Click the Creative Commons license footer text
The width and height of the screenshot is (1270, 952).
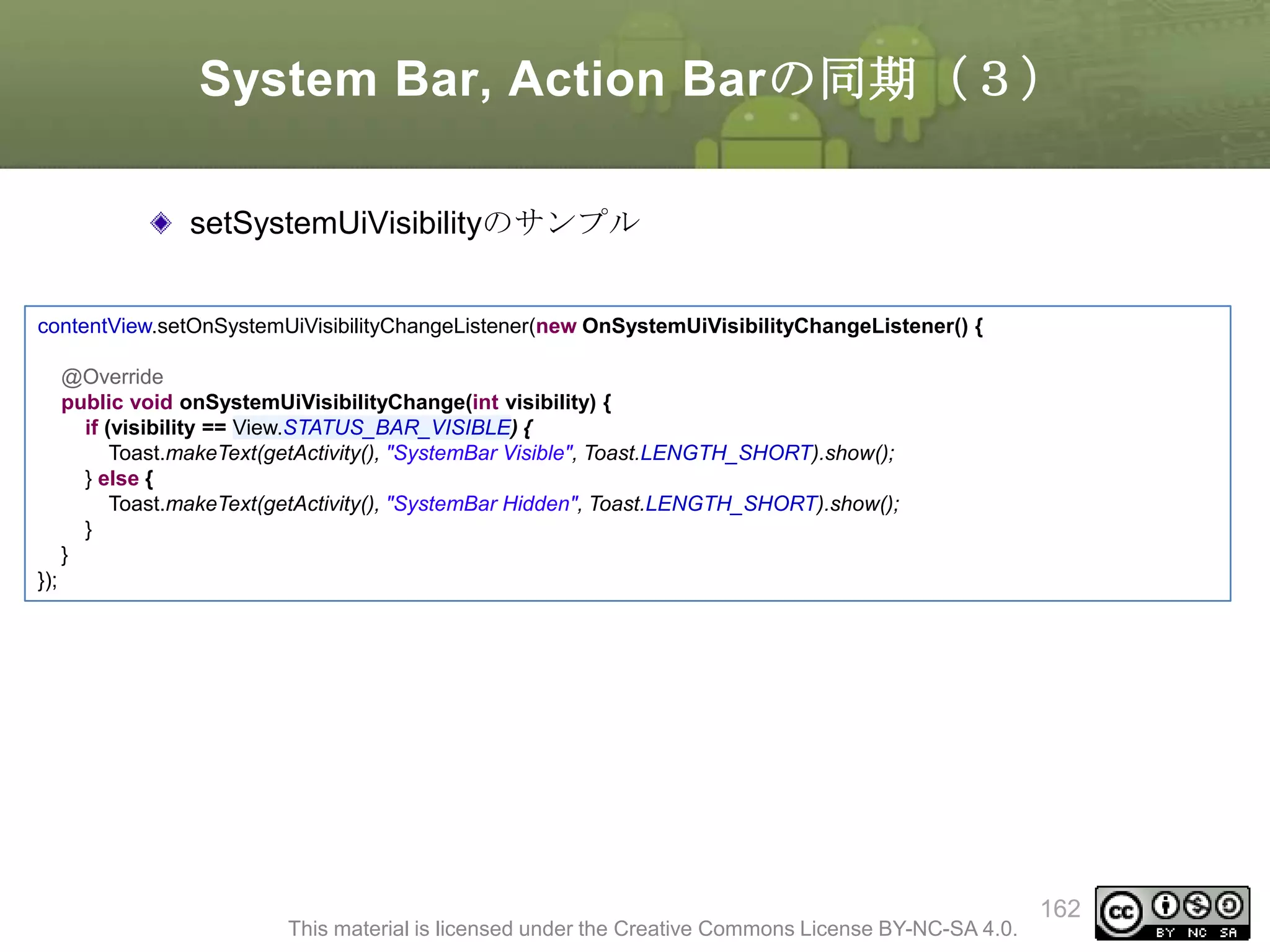[x=652, y=928]
